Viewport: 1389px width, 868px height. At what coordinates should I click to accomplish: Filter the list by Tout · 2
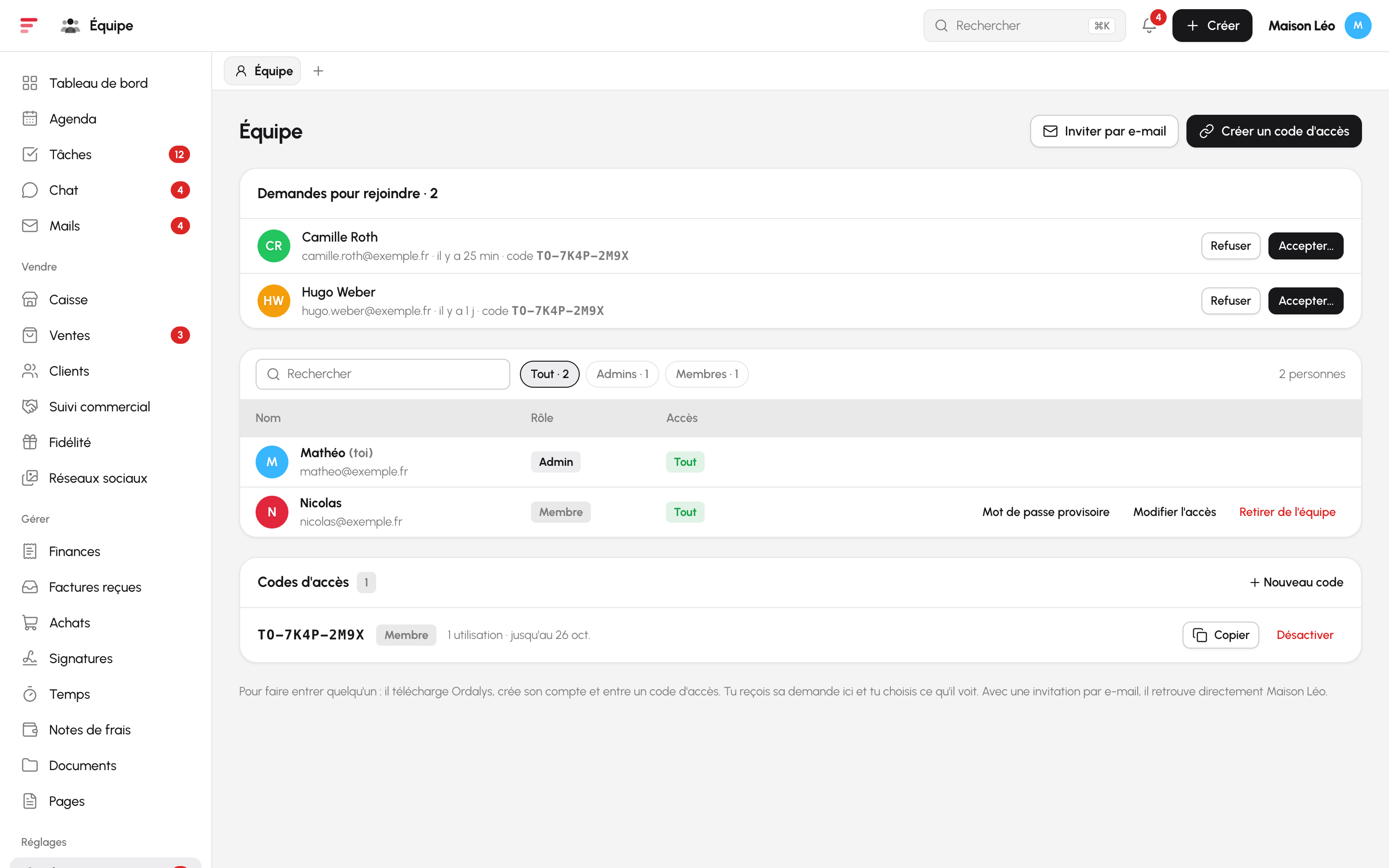point(549,374)
